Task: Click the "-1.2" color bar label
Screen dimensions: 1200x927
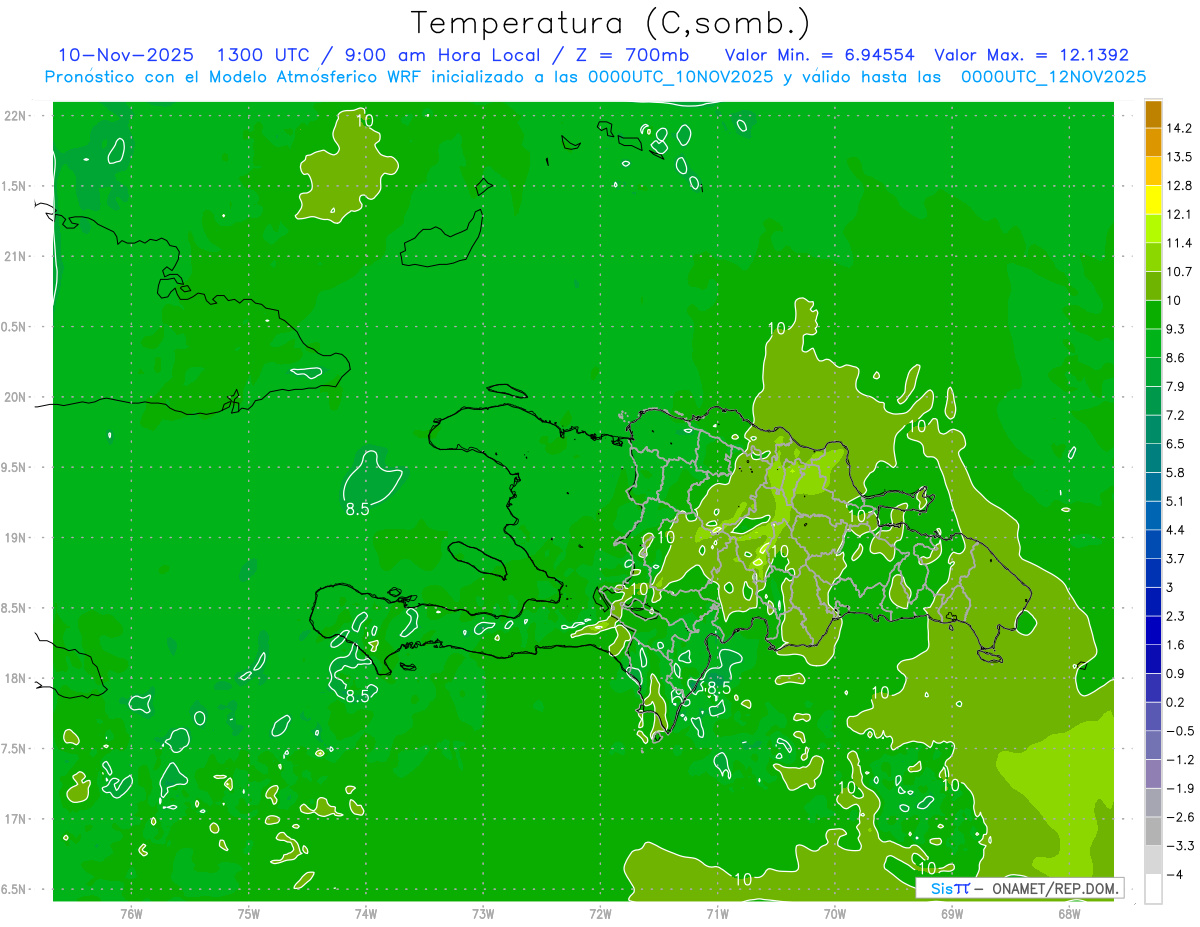Action: 1179,760
